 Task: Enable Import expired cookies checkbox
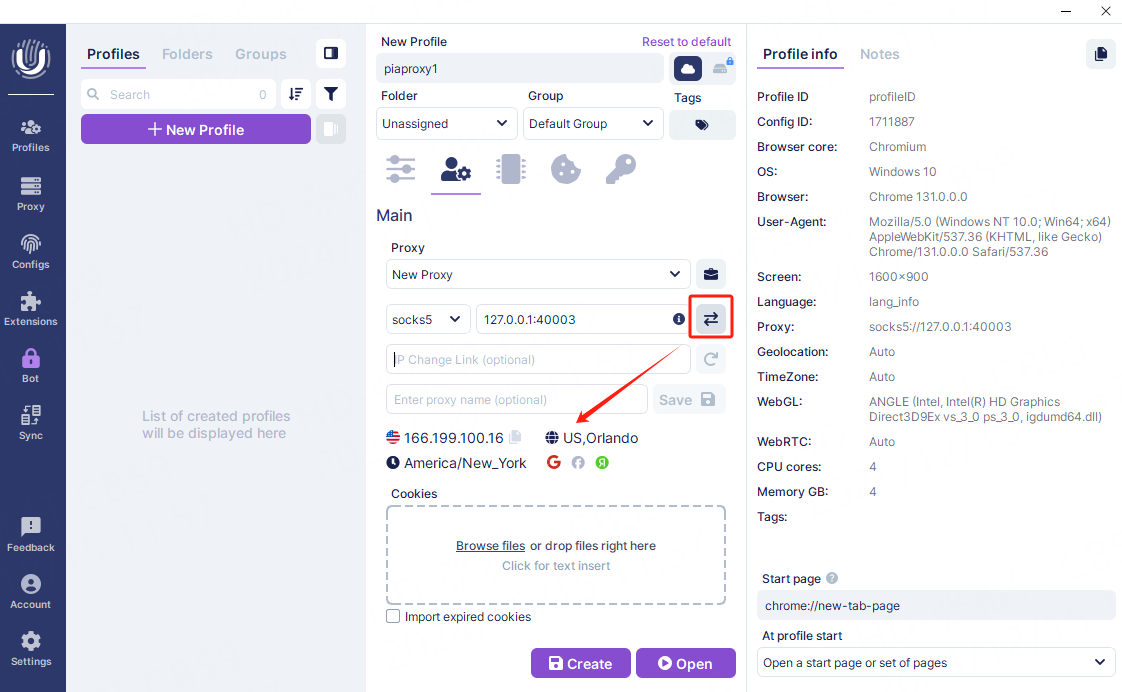tap(393, 617)
